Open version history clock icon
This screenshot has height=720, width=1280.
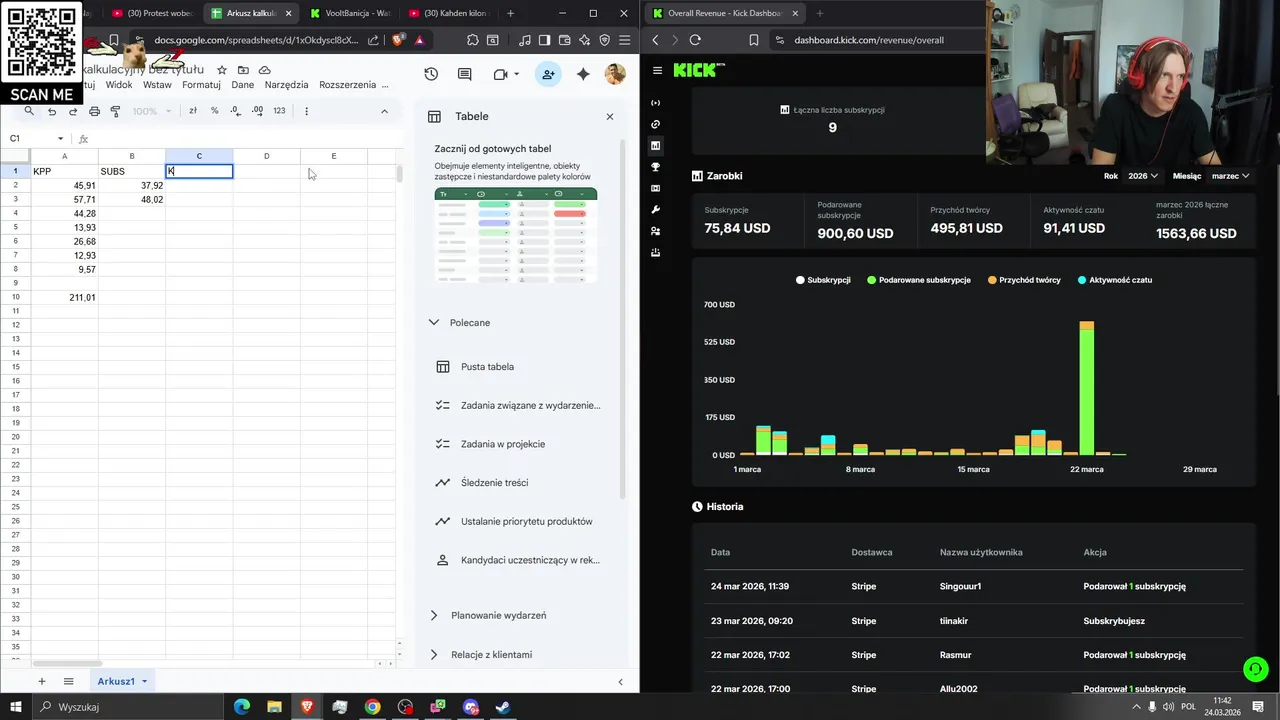pos(431,74)
